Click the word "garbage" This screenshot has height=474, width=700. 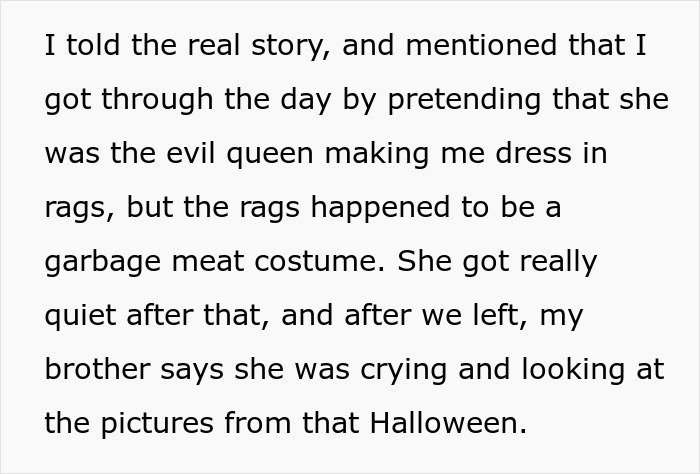click(103, 262)
